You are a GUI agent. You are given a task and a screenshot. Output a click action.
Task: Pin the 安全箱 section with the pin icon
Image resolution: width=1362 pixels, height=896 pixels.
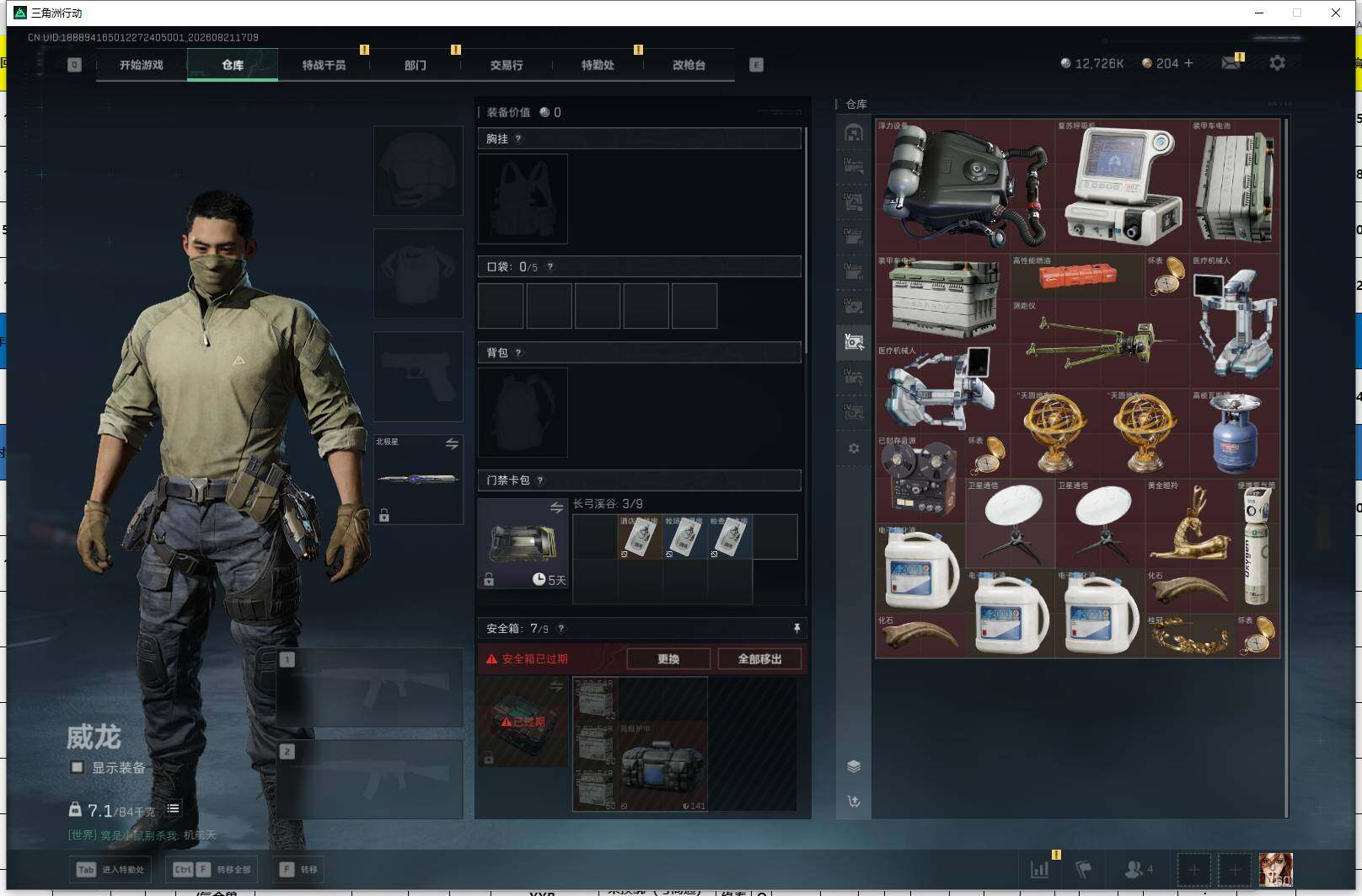coord(796,628)
